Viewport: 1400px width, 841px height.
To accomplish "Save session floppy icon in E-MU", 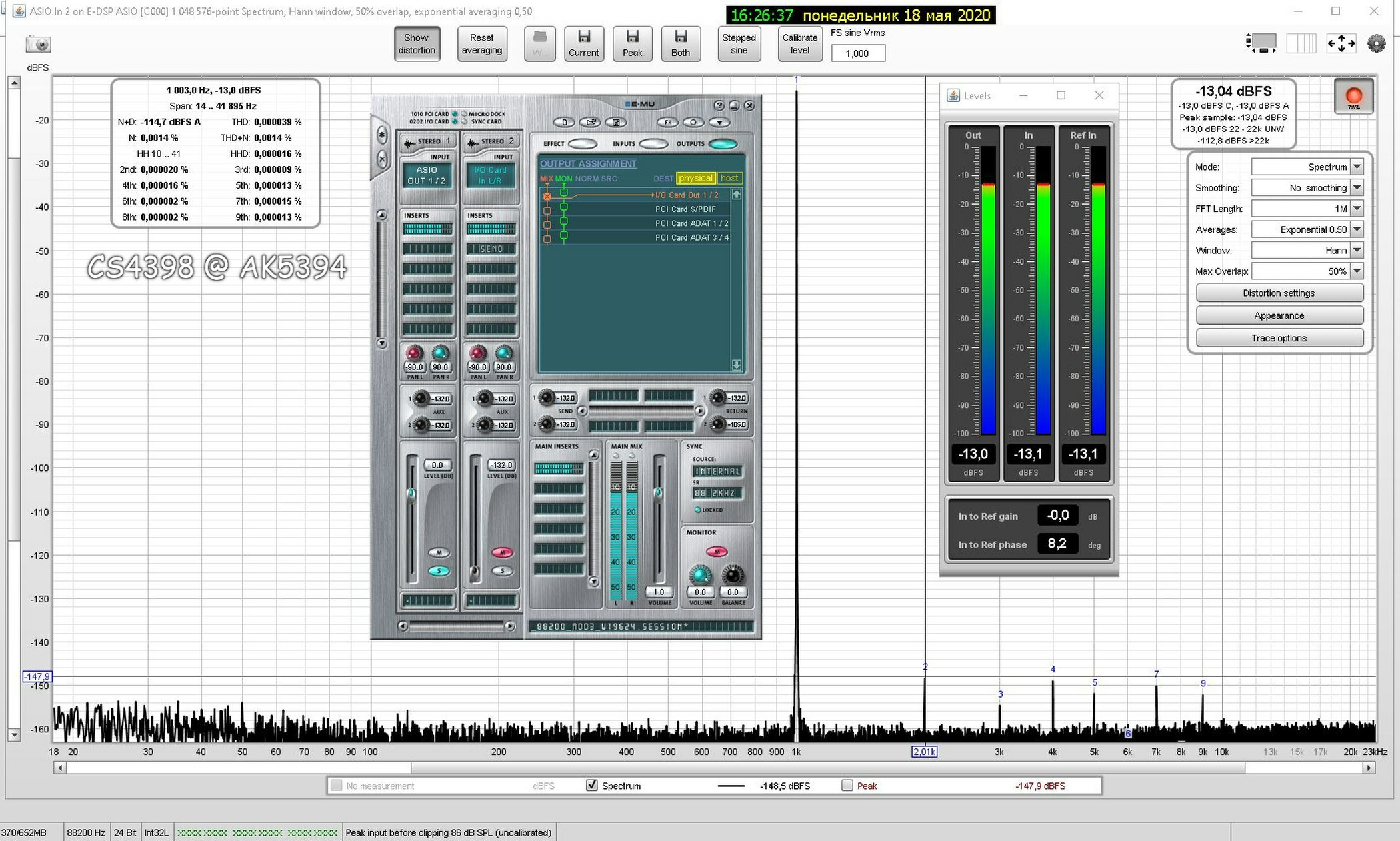I will click(x=616, y=123).
